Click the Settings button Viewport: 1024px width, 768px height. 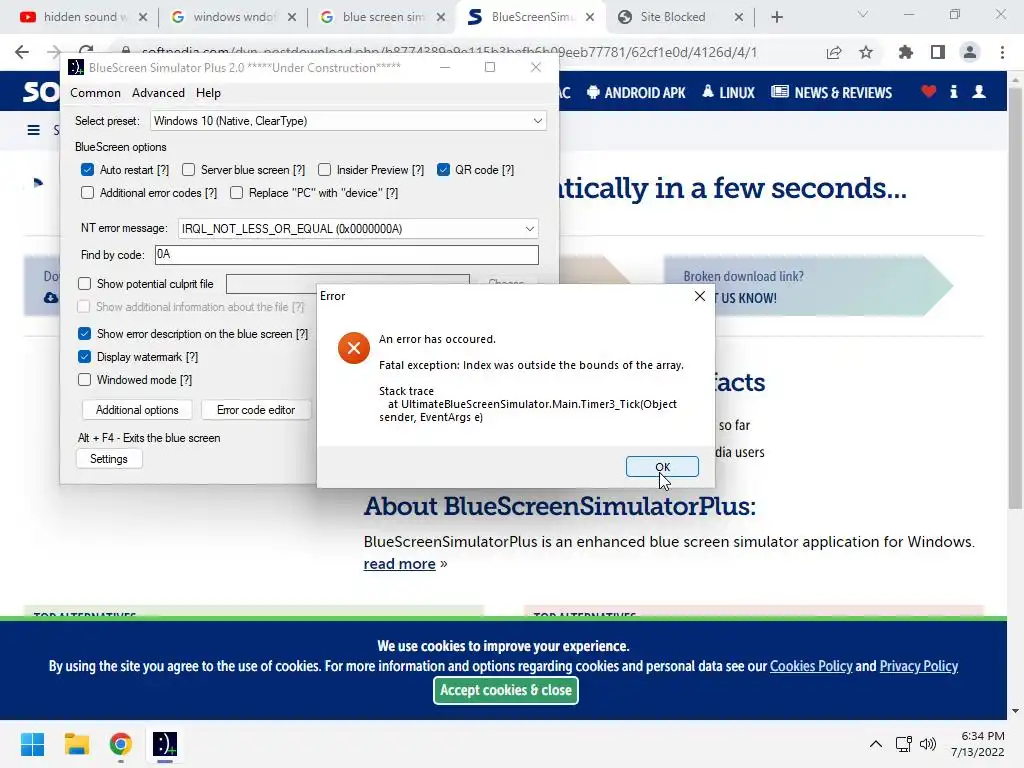click(x=109, y=459)
